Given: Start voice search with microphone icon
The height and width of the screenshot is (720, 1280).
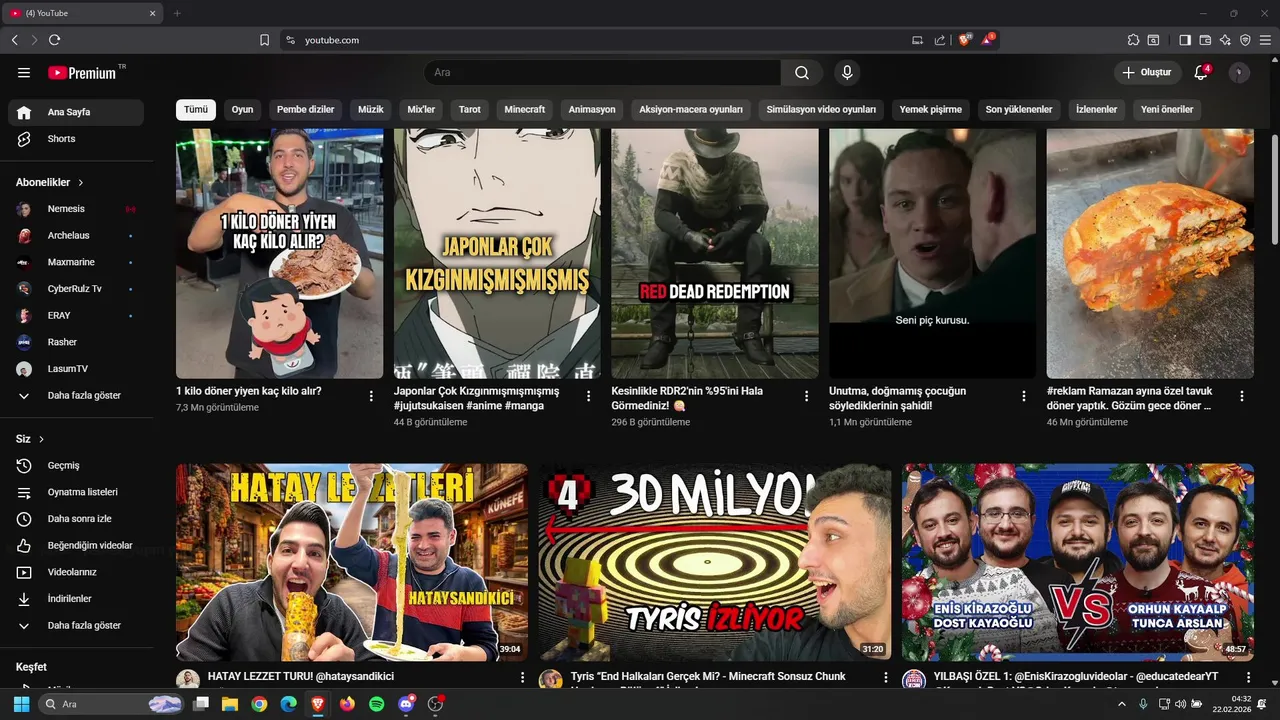Looking at the screenshot, I should (847, 73).
